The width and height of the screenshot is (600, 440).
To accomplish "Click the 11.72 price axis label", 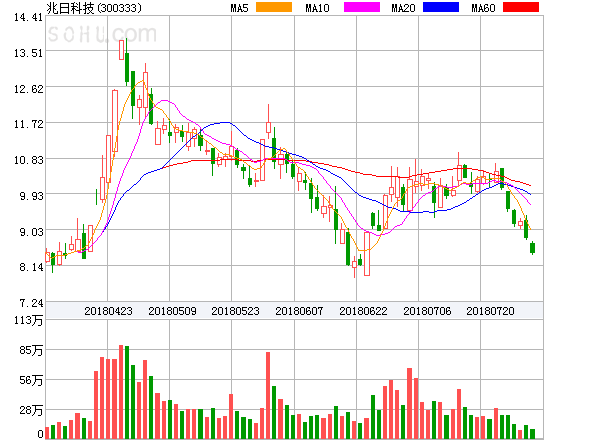I will pos(28,124).
